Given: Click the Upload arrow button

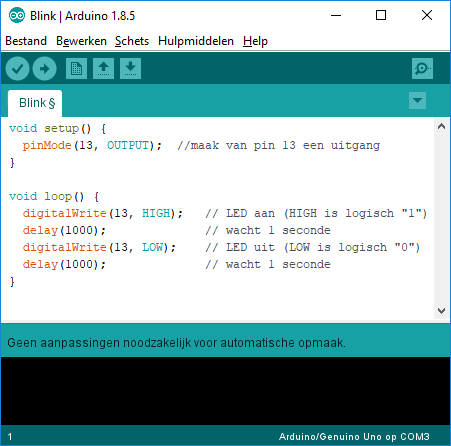Looking at the screenshot, I should (x=44, y=69).
